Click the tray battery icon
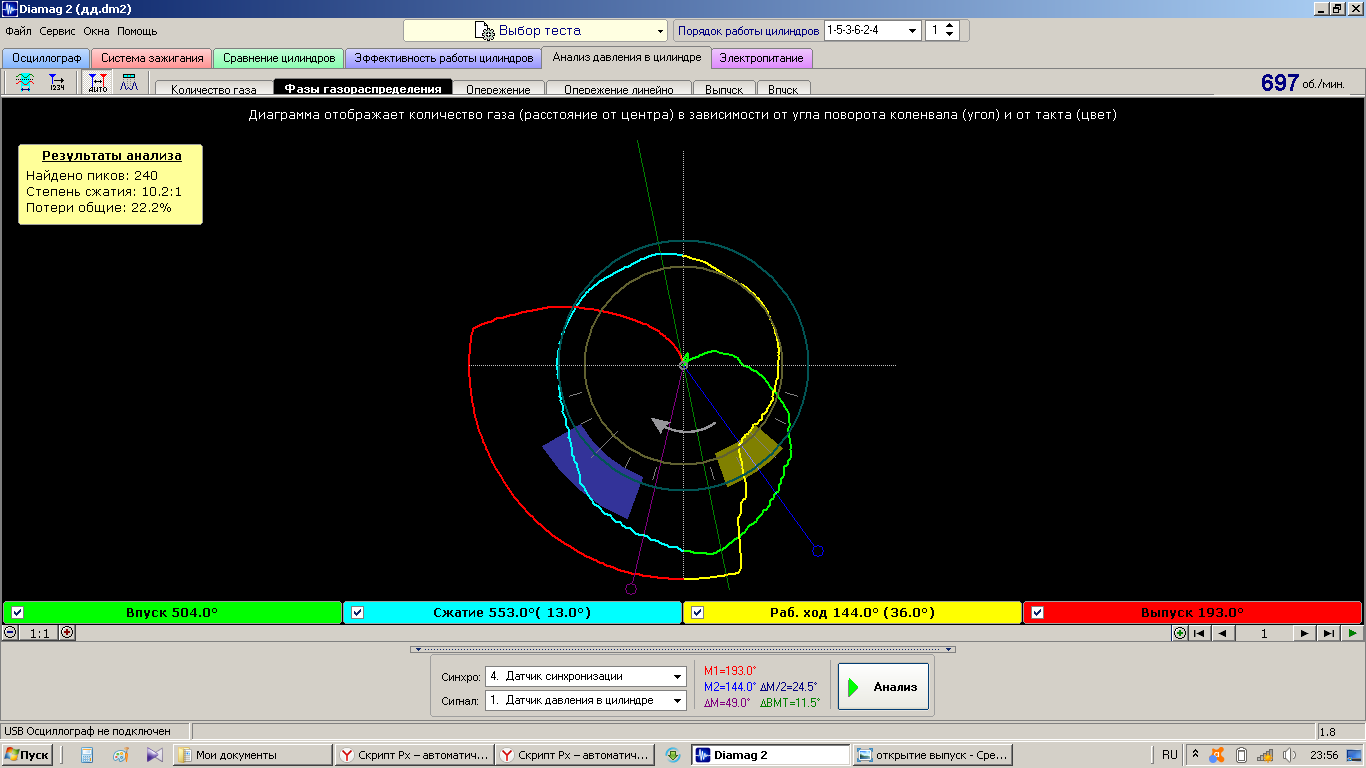Image resolution: width=1366 pixels, height=768 pixels. [1241, 755]
